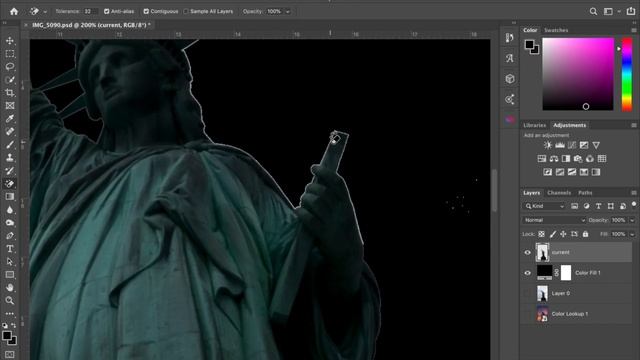The width and height of the screenshot is (640, 360).
Task: Select the Quick Selection tool
Action: 10,80
